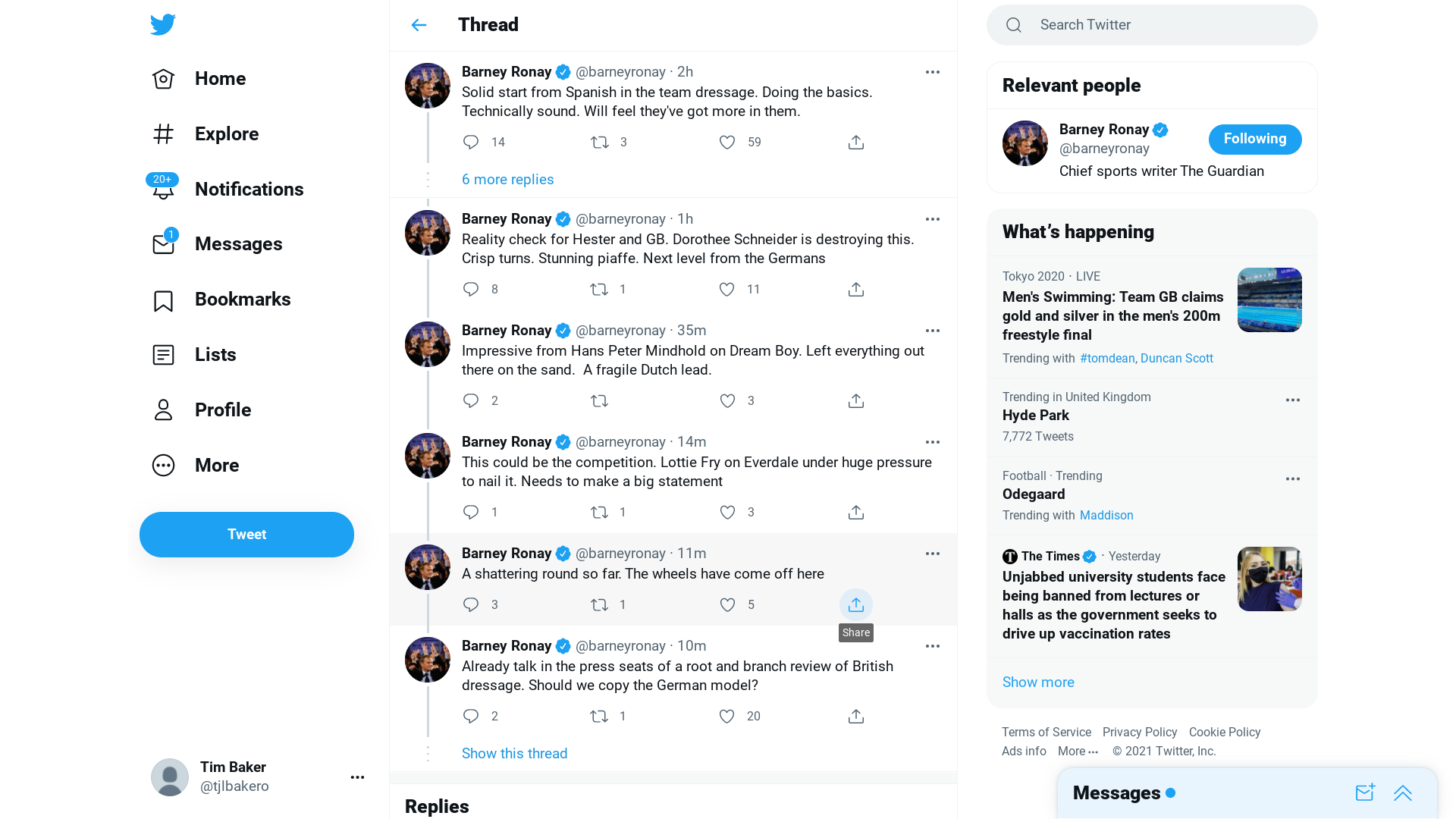
Task: Open Bookmarks from the sidebar
Action: [221, 300]
